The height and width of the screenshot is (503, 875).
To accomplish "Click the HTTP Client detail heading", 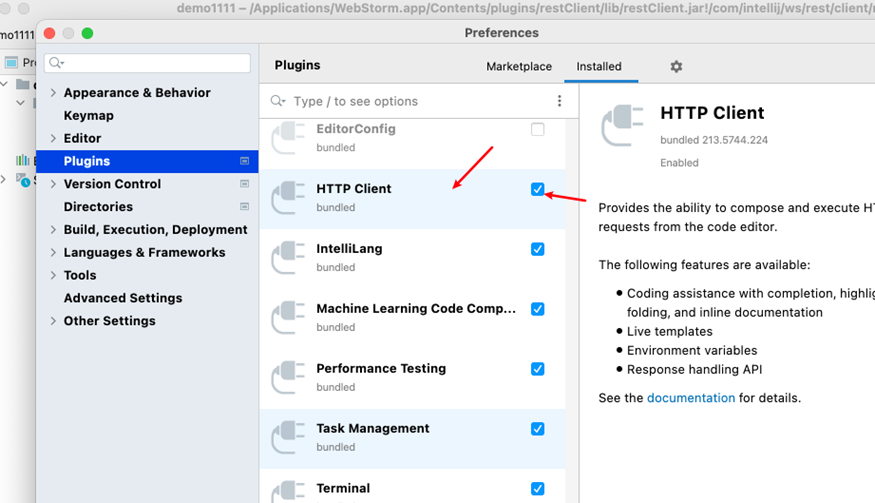I will 712,113.
